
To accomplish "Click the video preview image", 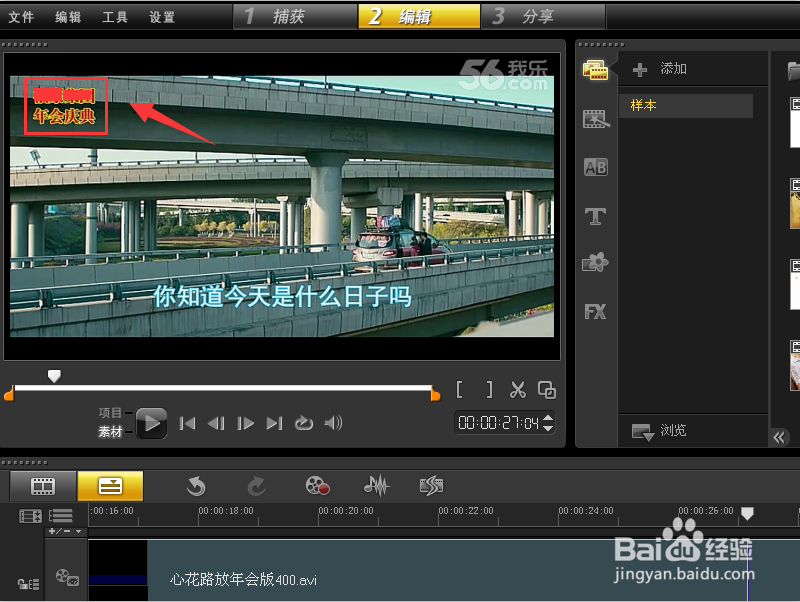I will 282,207.
